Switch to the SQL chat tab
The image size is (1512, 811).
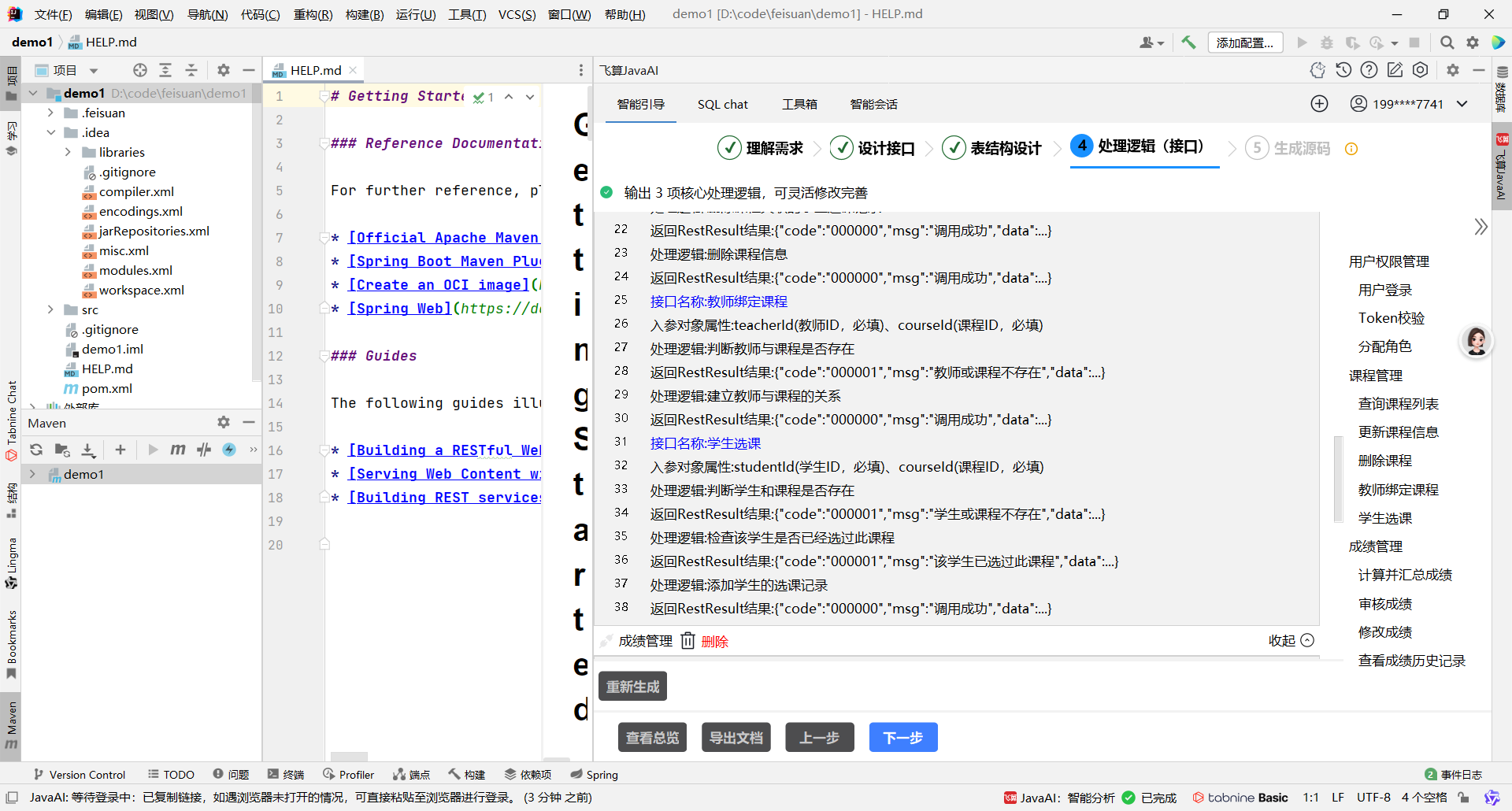[x=722, y=104]
